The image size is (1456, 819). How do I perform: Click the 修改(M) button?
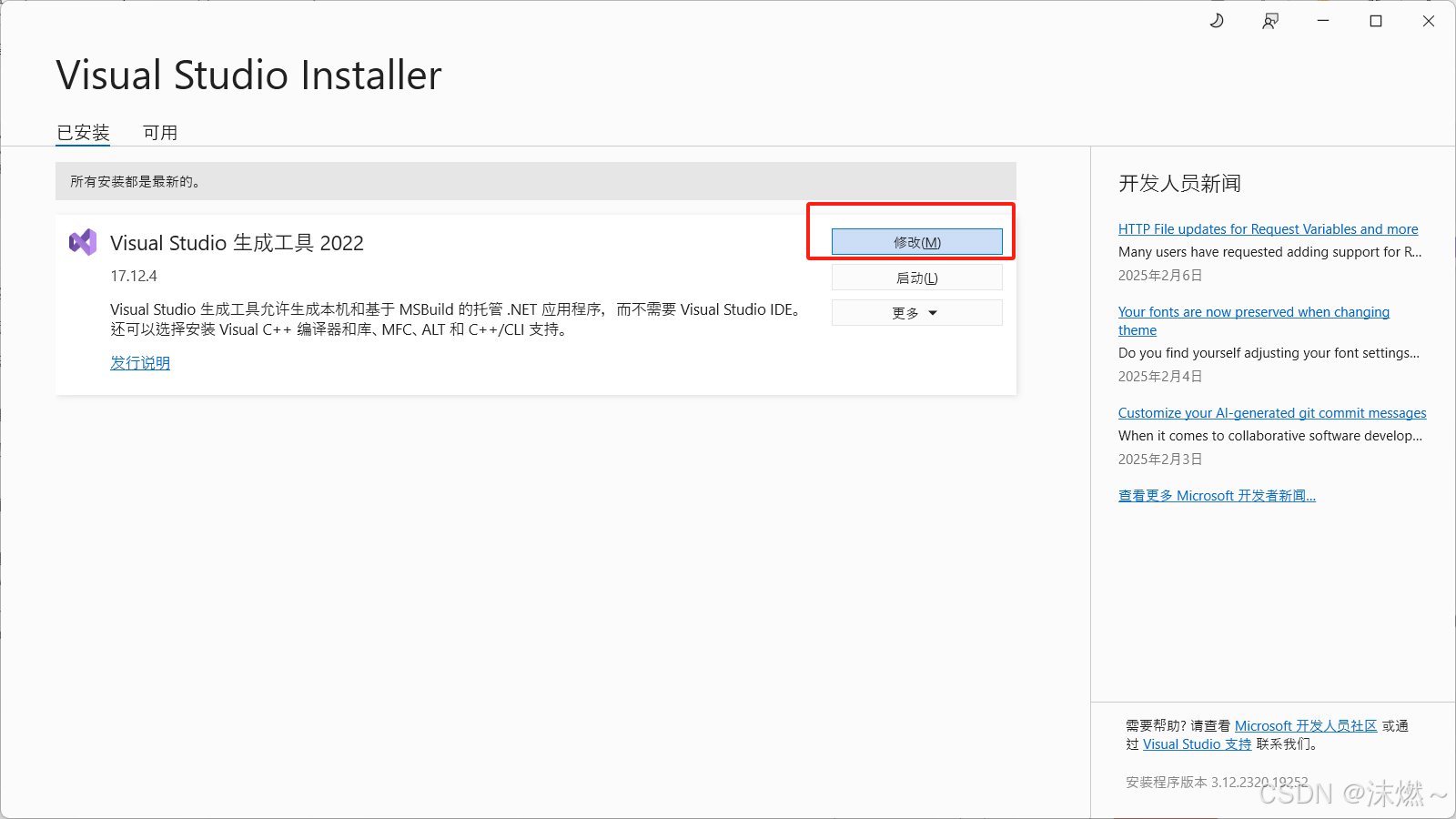tap(917, 242)
